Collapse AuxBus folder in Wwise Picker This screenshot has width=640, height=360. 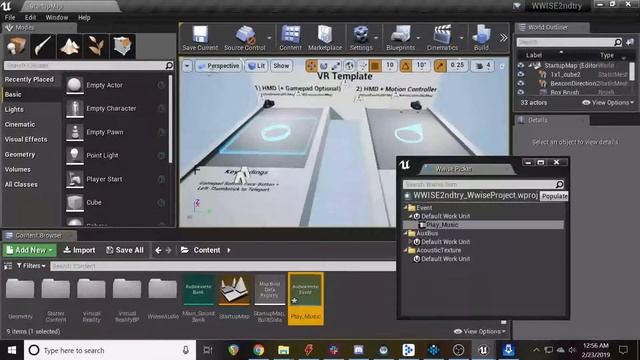406,233
